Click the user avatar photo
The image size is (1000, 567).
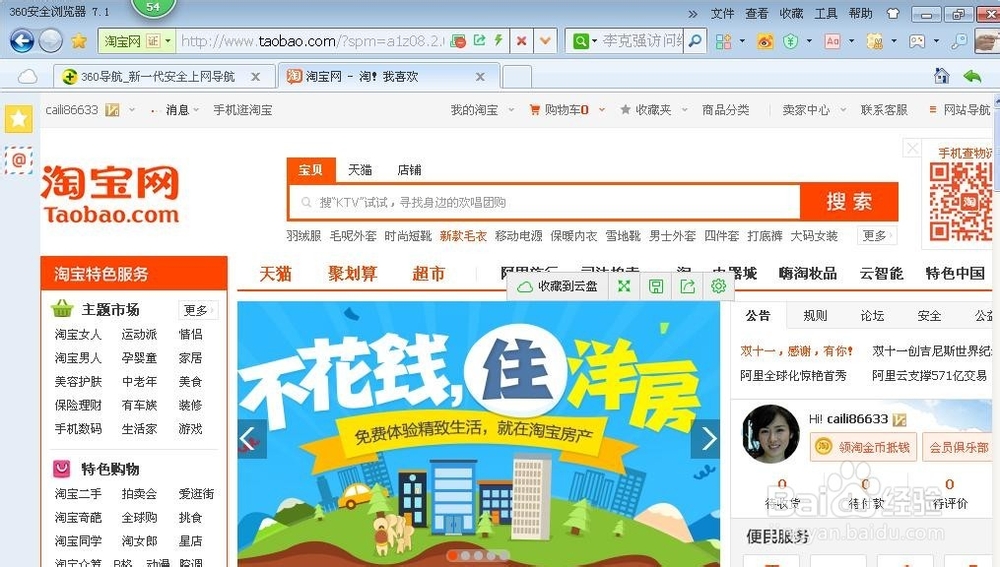tap(771, 434)
